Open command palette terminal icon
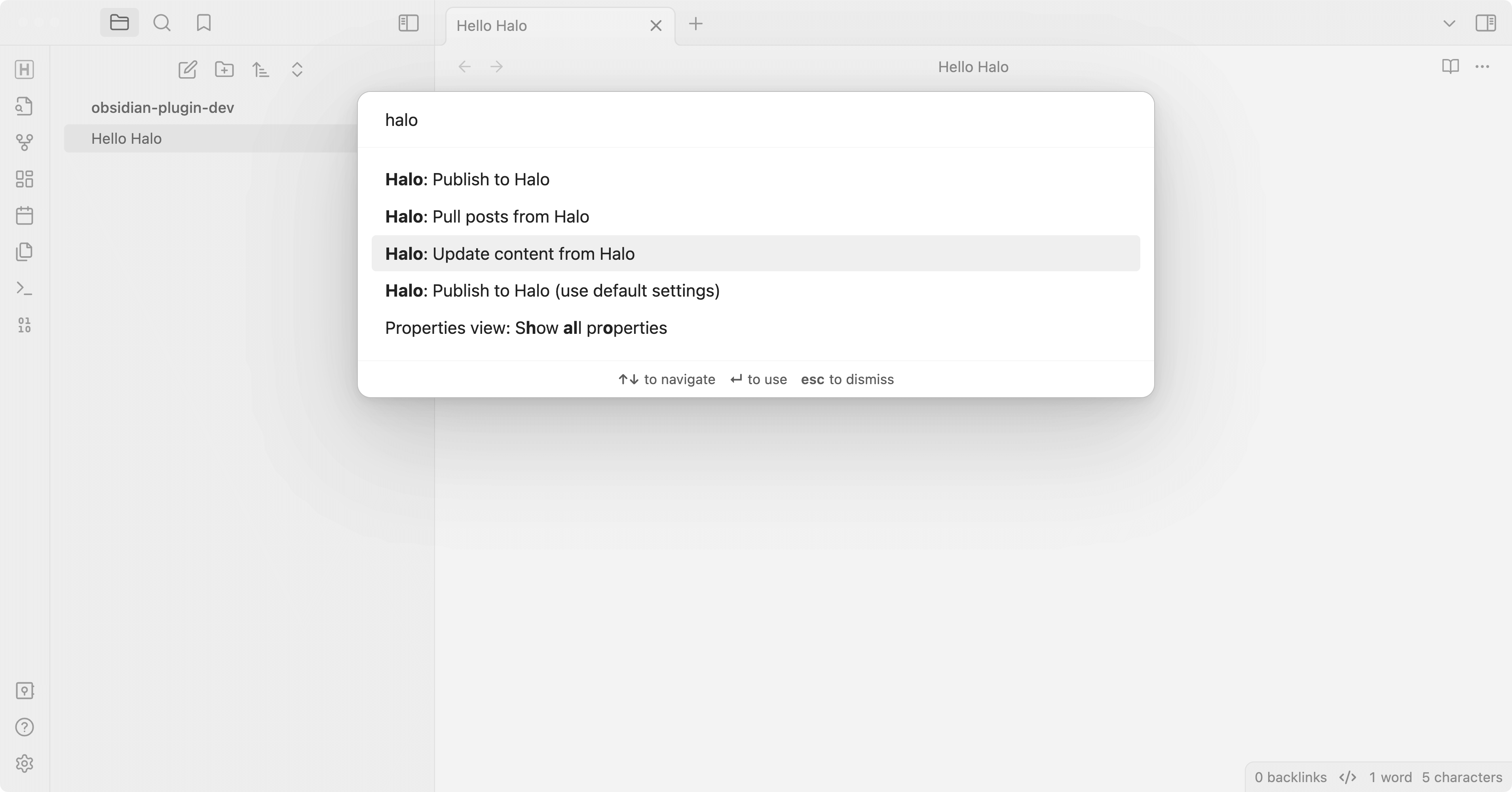This screenshot has width=1512, height=792. click(x=24, y=288)
